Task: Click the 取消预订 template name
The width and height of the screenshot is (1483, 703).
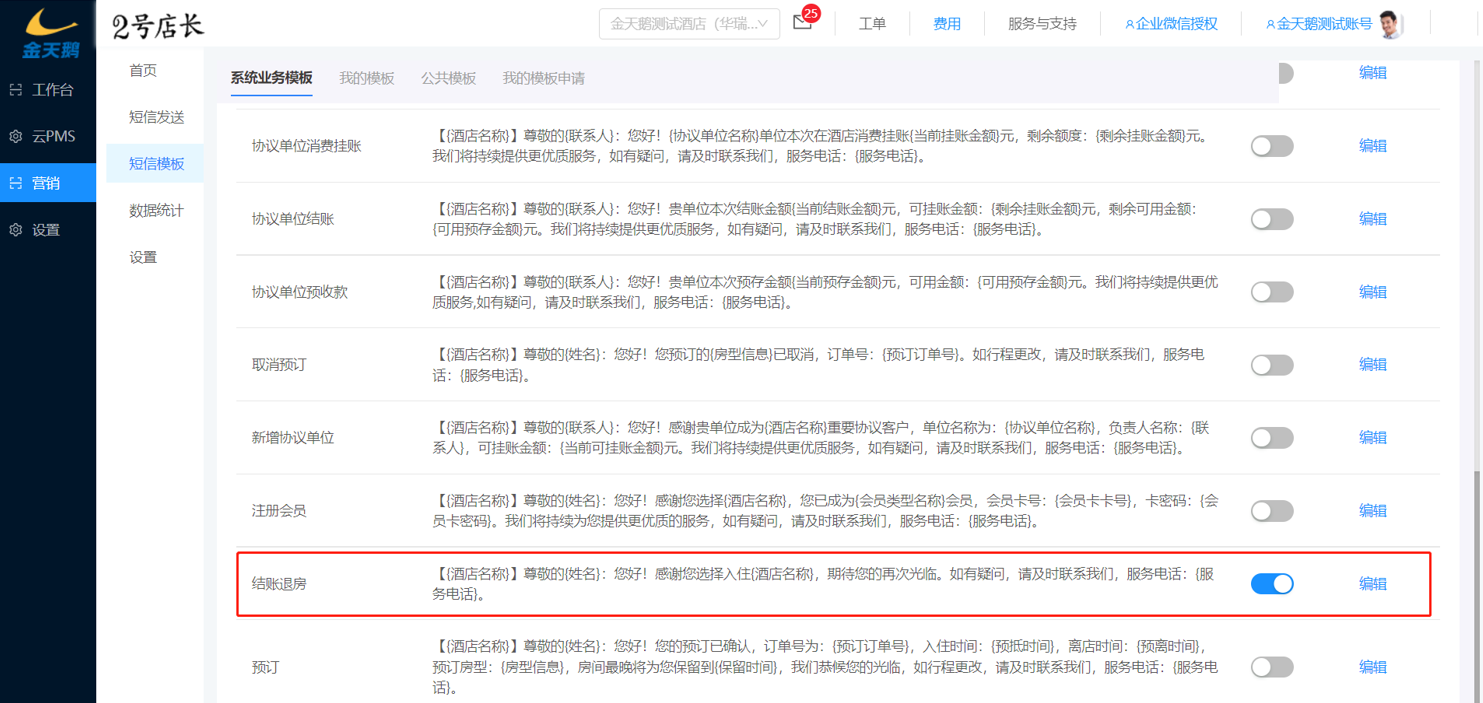Action: (x=279, y=365)
